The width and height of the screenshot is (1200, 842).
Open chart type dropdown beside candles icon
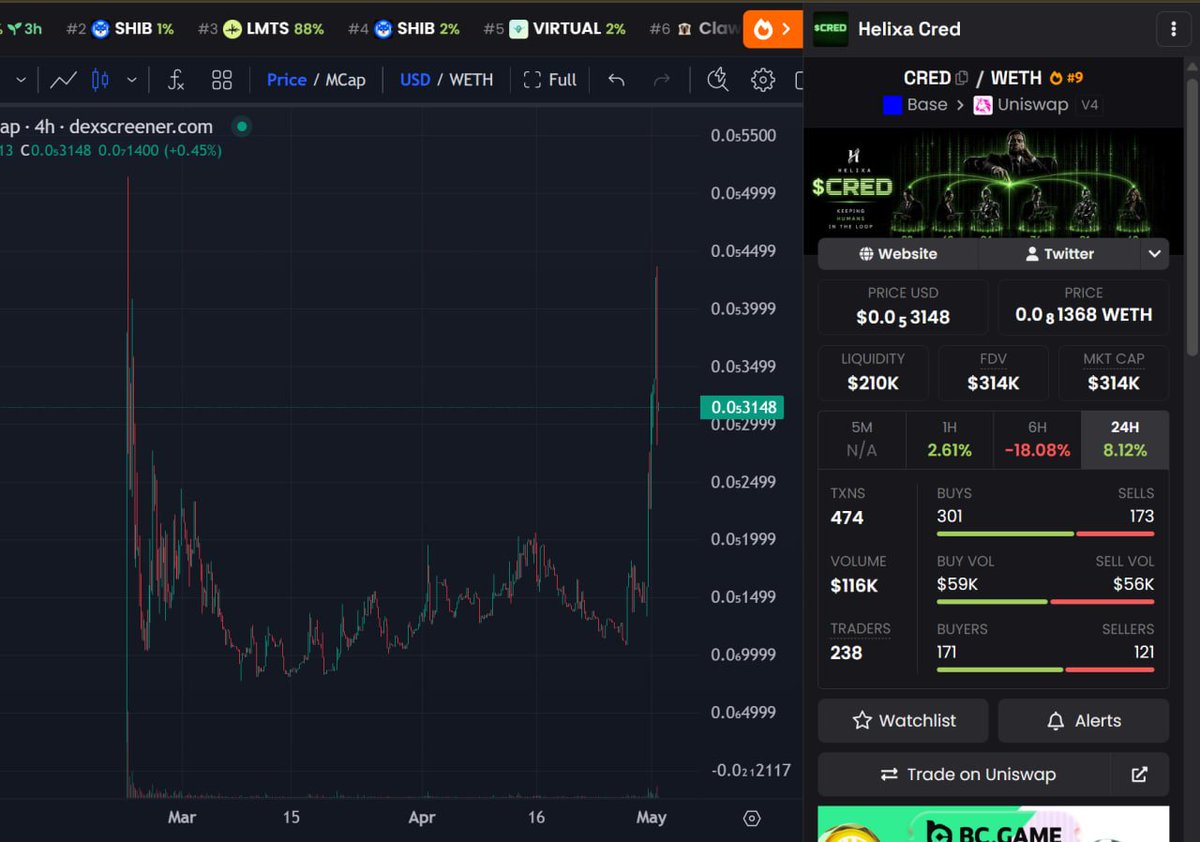pyautogui.click(x=131, y=80)
